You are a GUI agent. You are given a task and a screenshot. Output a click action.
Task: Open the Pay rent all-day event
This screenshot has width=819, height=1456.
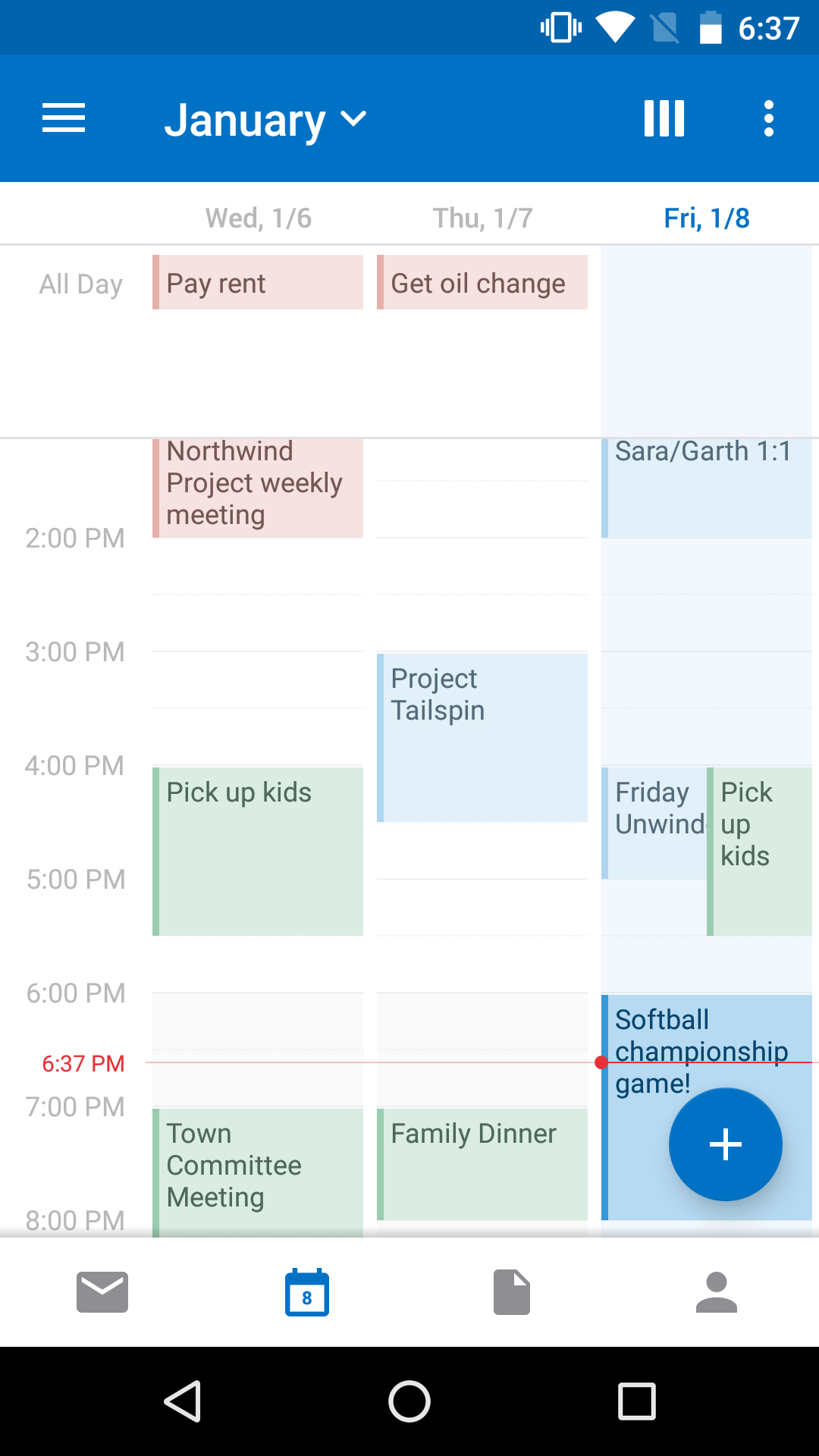coord(258,283)
